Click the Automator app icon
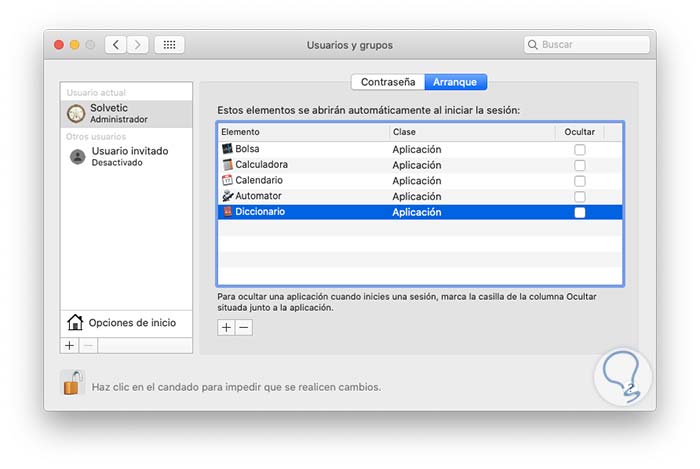 (x=227, y=197)
